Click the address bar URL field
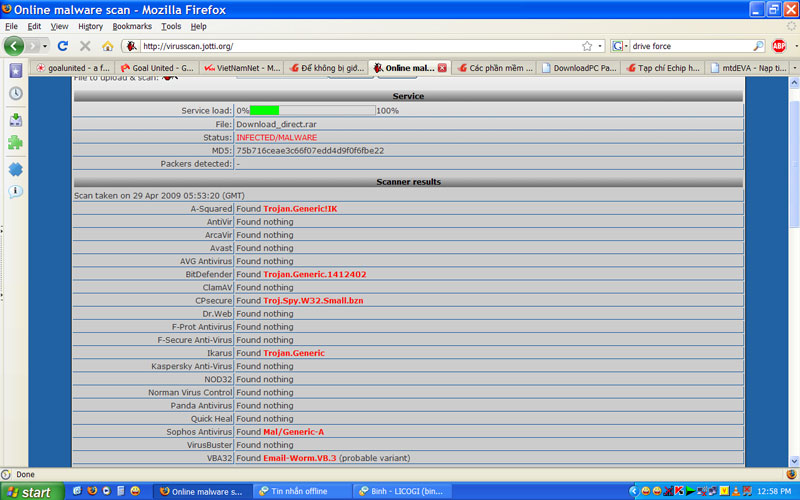 pyautogui.click(x=360, y=46)
